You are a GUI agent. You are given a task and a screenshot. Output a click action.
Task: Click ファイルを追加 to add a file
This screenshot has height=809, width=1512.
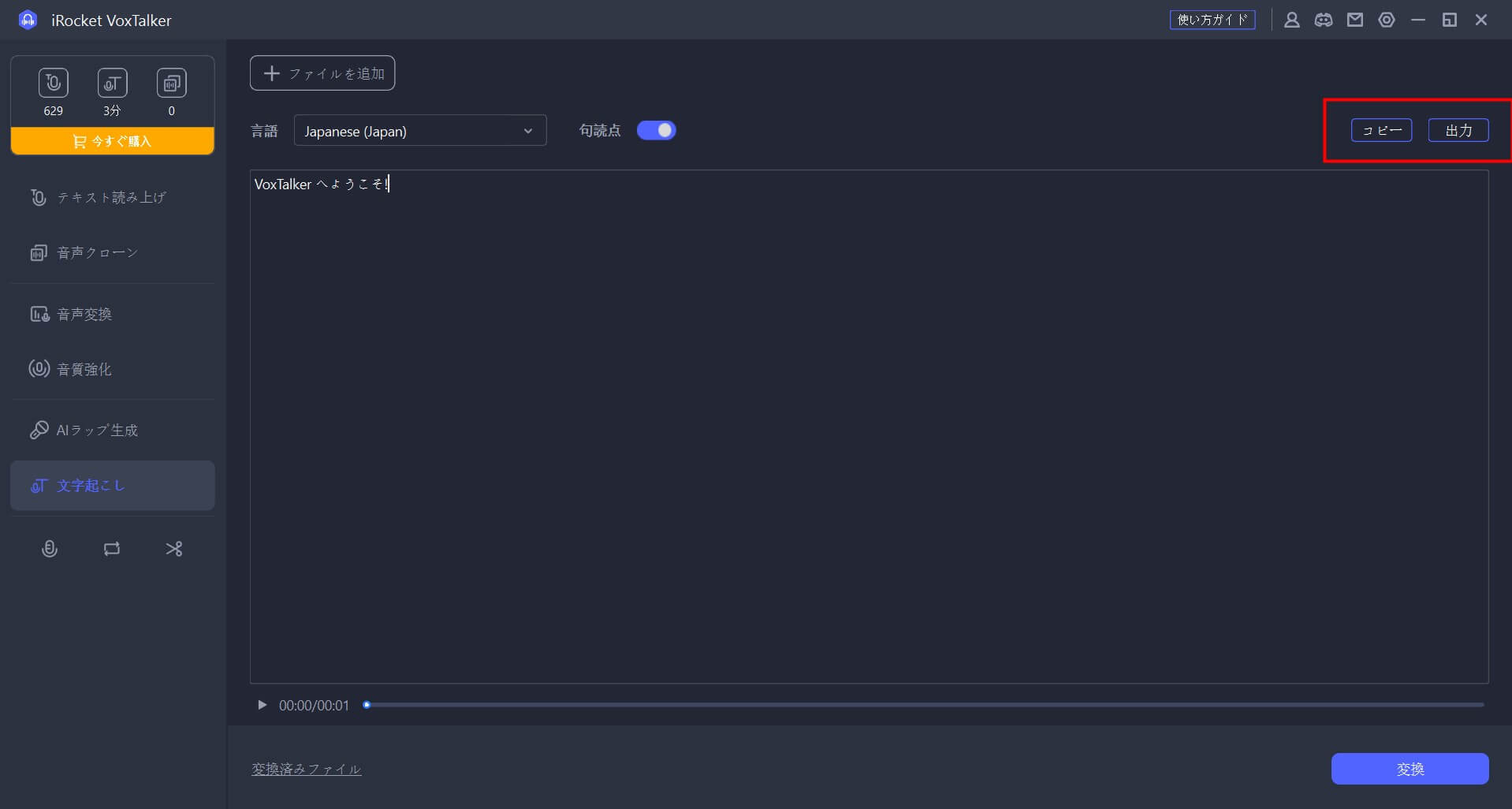(x=322, y=73)
